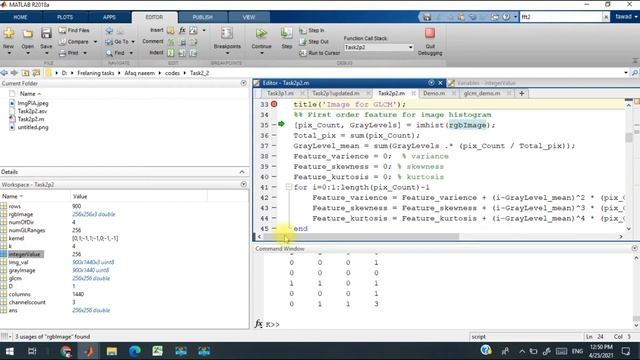This screenshot has width=640, height=360.
Task: Expand the Continue dropdown arrow
Action: click(x=262, y=53)
